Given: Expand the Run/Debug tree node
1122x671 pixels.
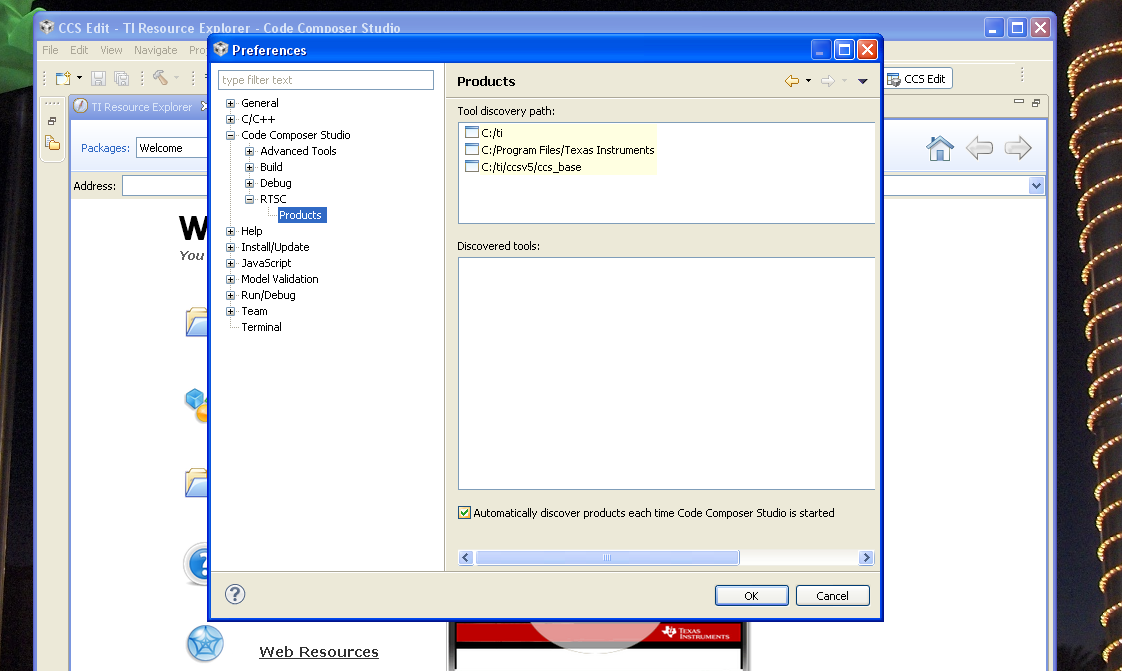Looking at the screenshot, I should click(230, 295).
